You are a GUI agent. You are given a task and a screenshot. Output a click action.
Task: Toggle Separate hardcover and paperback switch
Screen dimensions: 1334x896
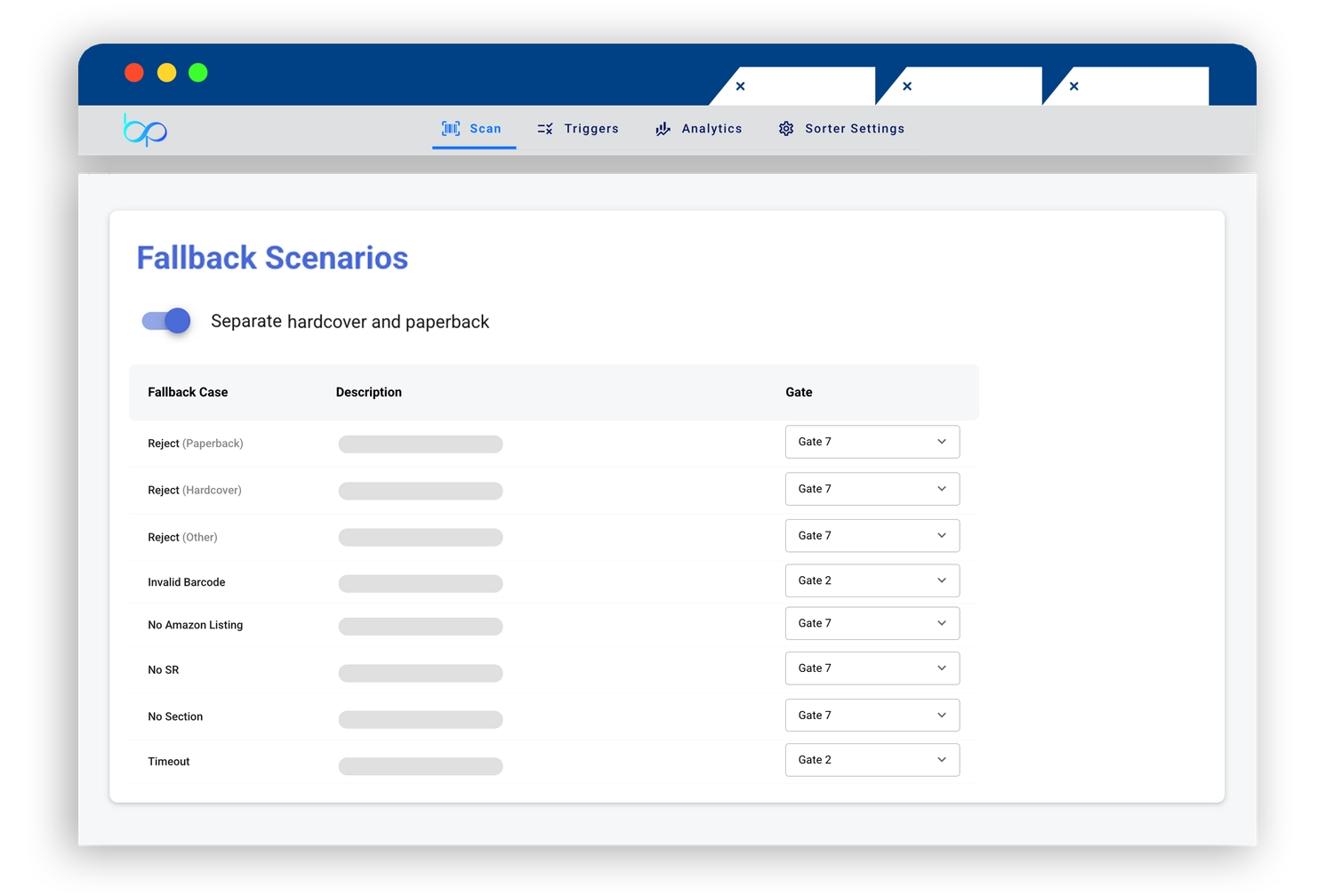pos(166,321)
